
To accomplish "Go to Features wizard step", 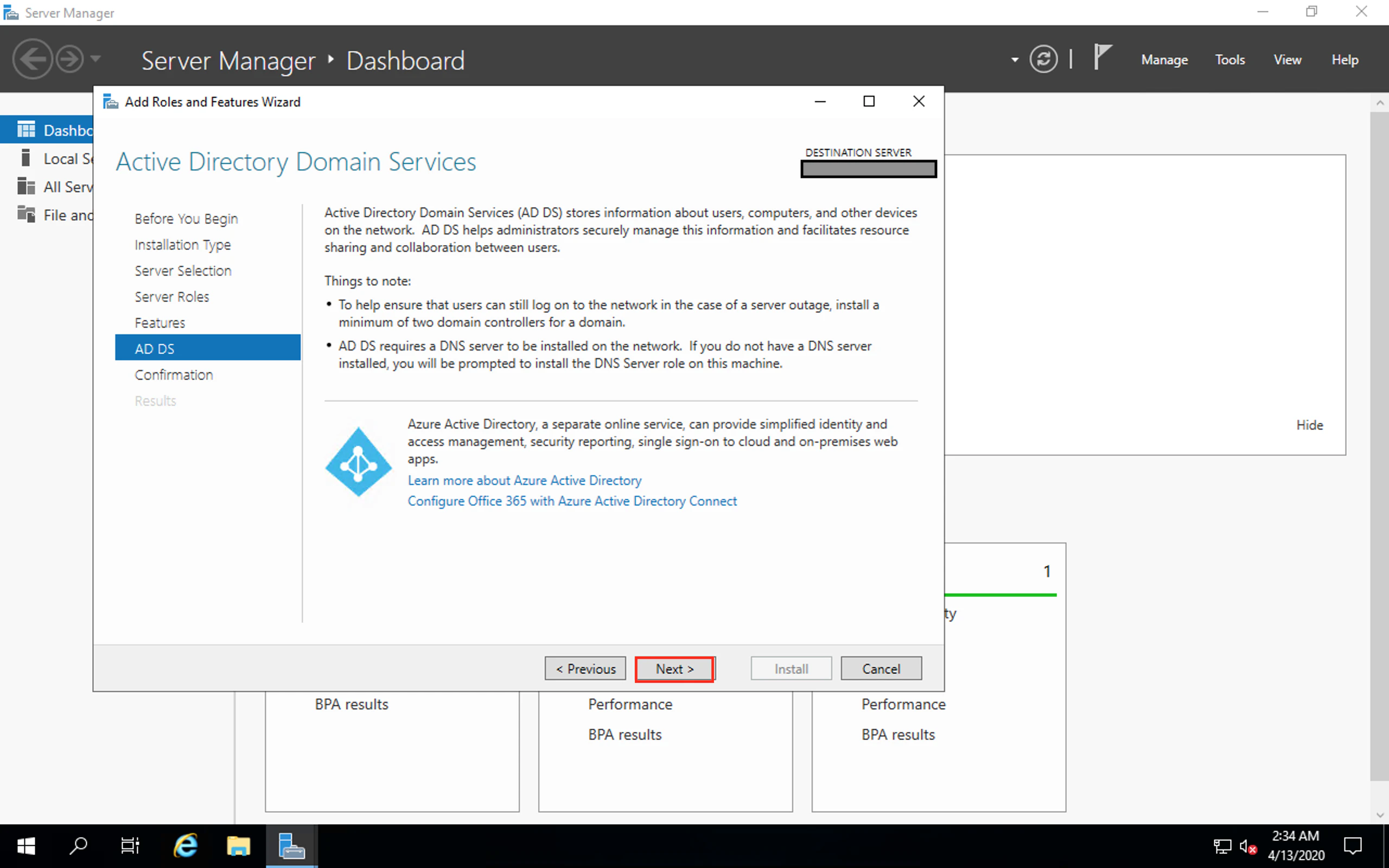I will click(x=160, y=323).
